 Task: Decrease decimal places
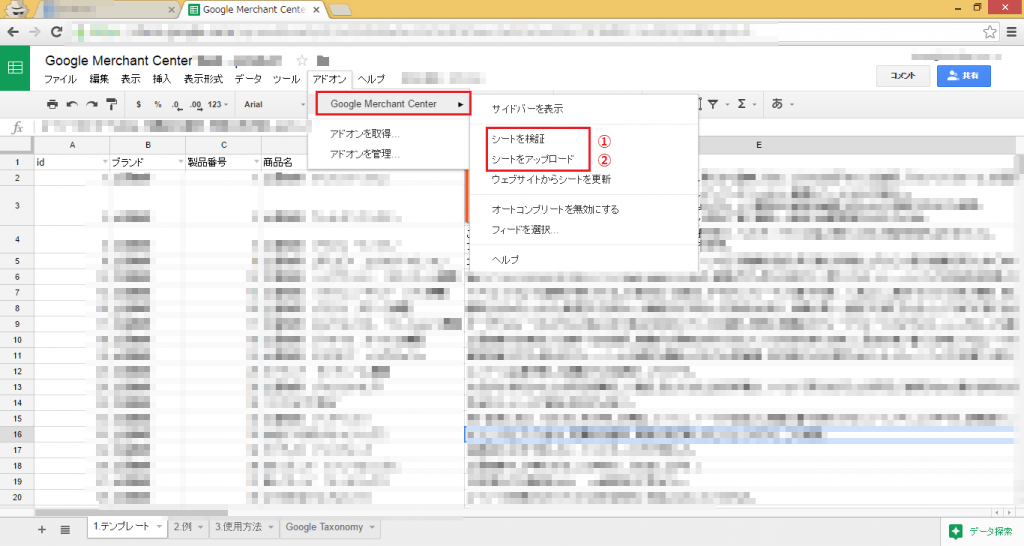pyautogui.click(x=176, y=104)
